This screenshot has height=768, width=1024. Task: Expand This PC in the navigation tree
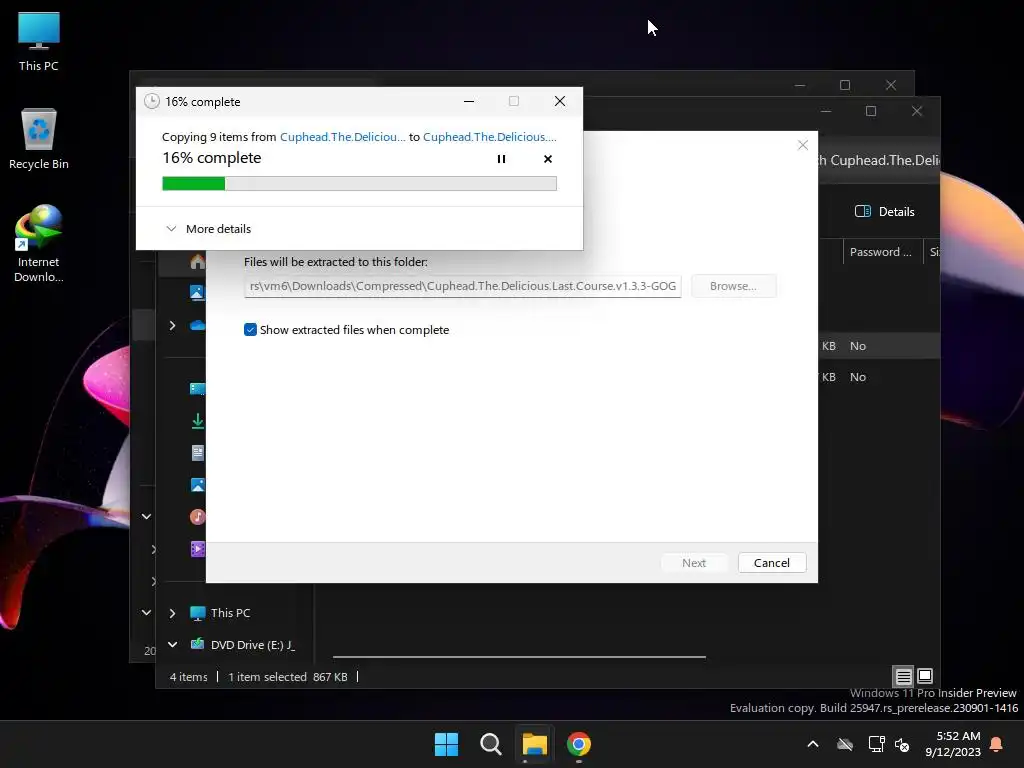tap(172, 613)
